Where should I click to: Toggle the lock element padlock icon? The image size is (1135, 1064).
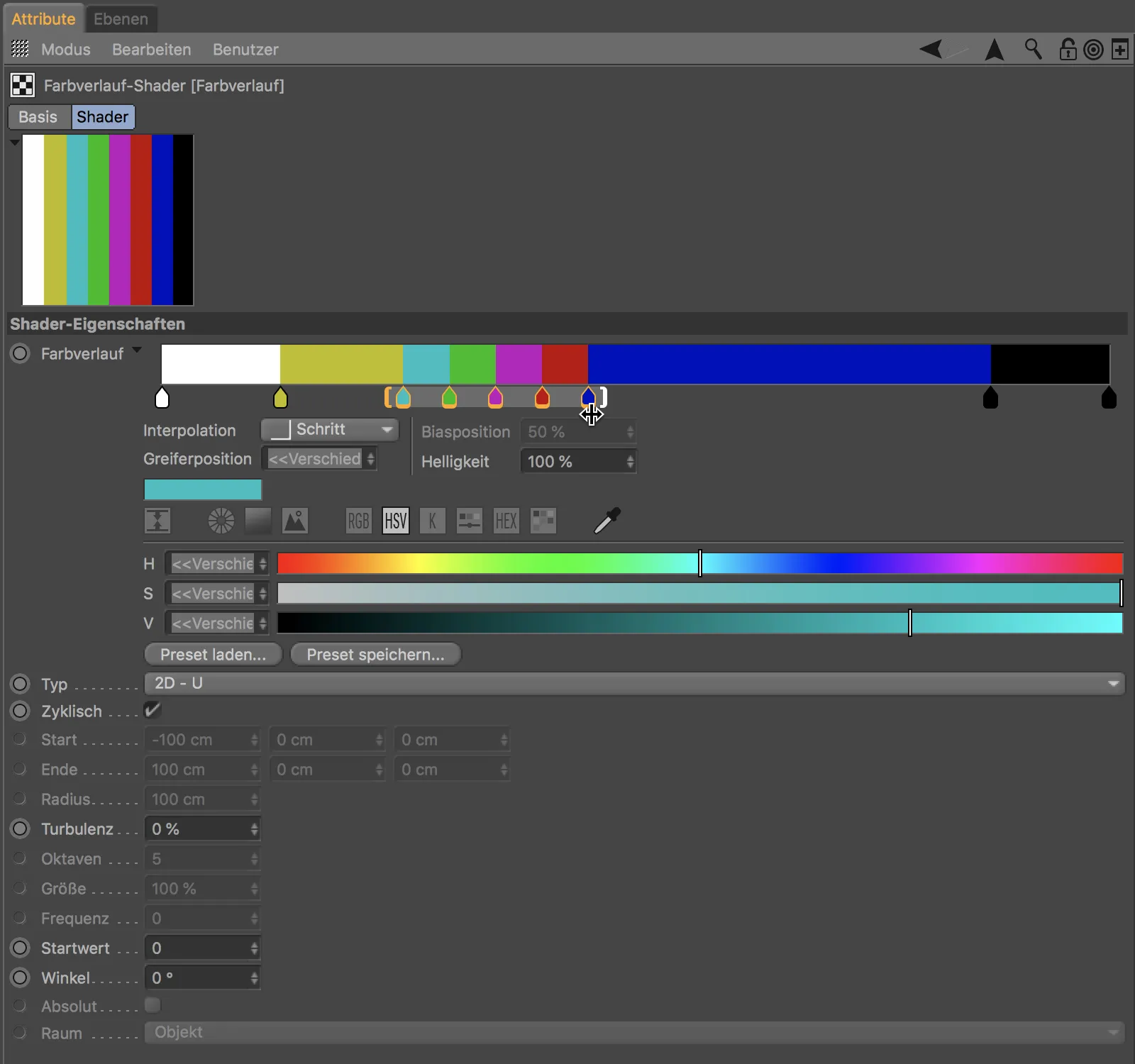(1068, 49)
